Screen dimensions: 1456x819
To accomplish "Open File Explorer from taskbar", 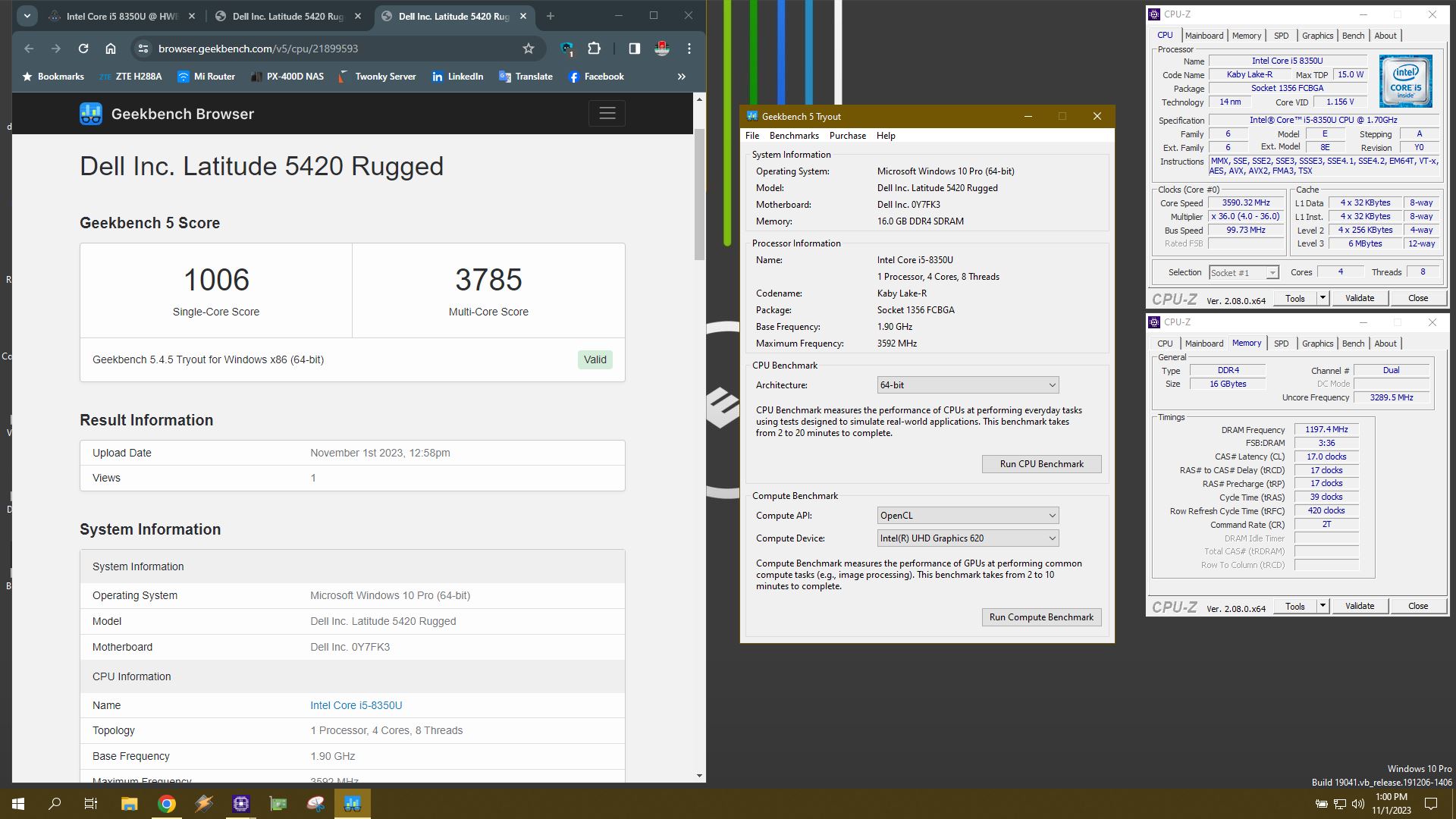I will tap(129, 804).
